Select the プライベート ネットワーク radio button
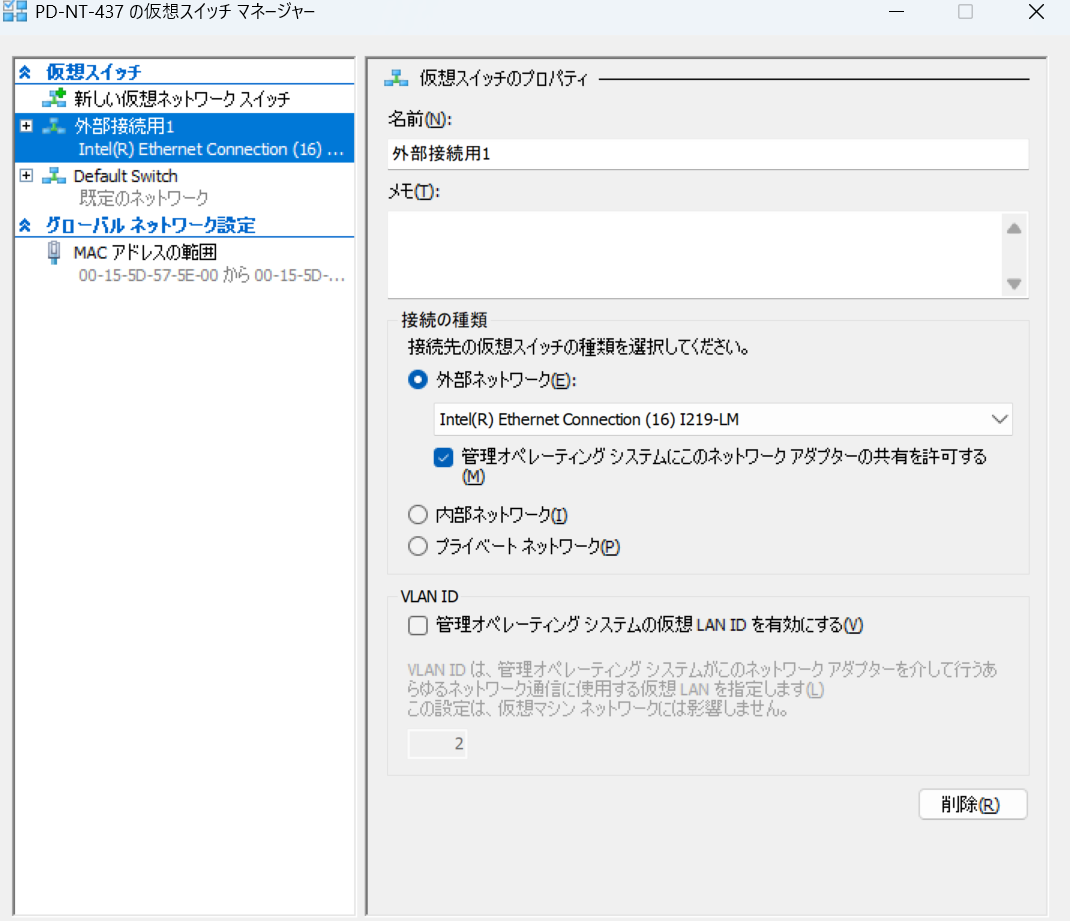The width and height of the screenshot is (1070, 921). coord(418,546)
